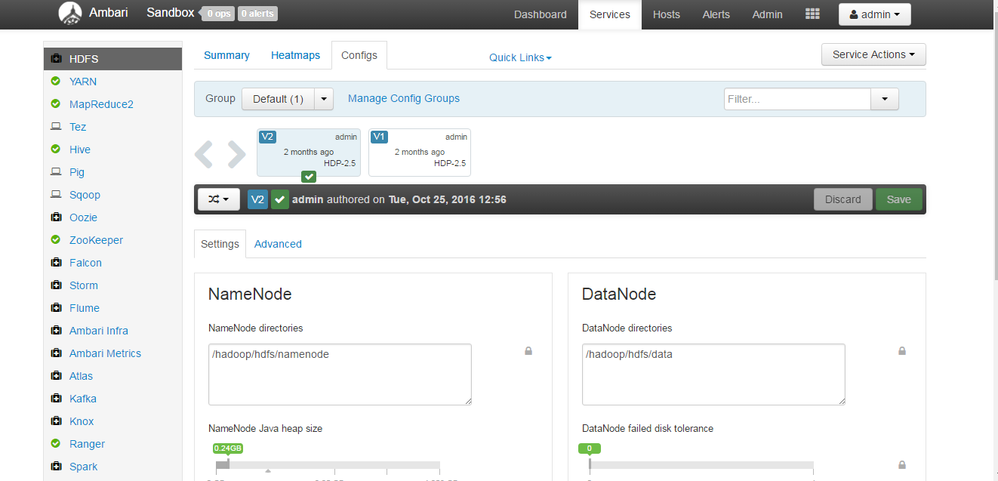Click MapReduce2 green status icon

pyautogui.click(x=55, y=104)
